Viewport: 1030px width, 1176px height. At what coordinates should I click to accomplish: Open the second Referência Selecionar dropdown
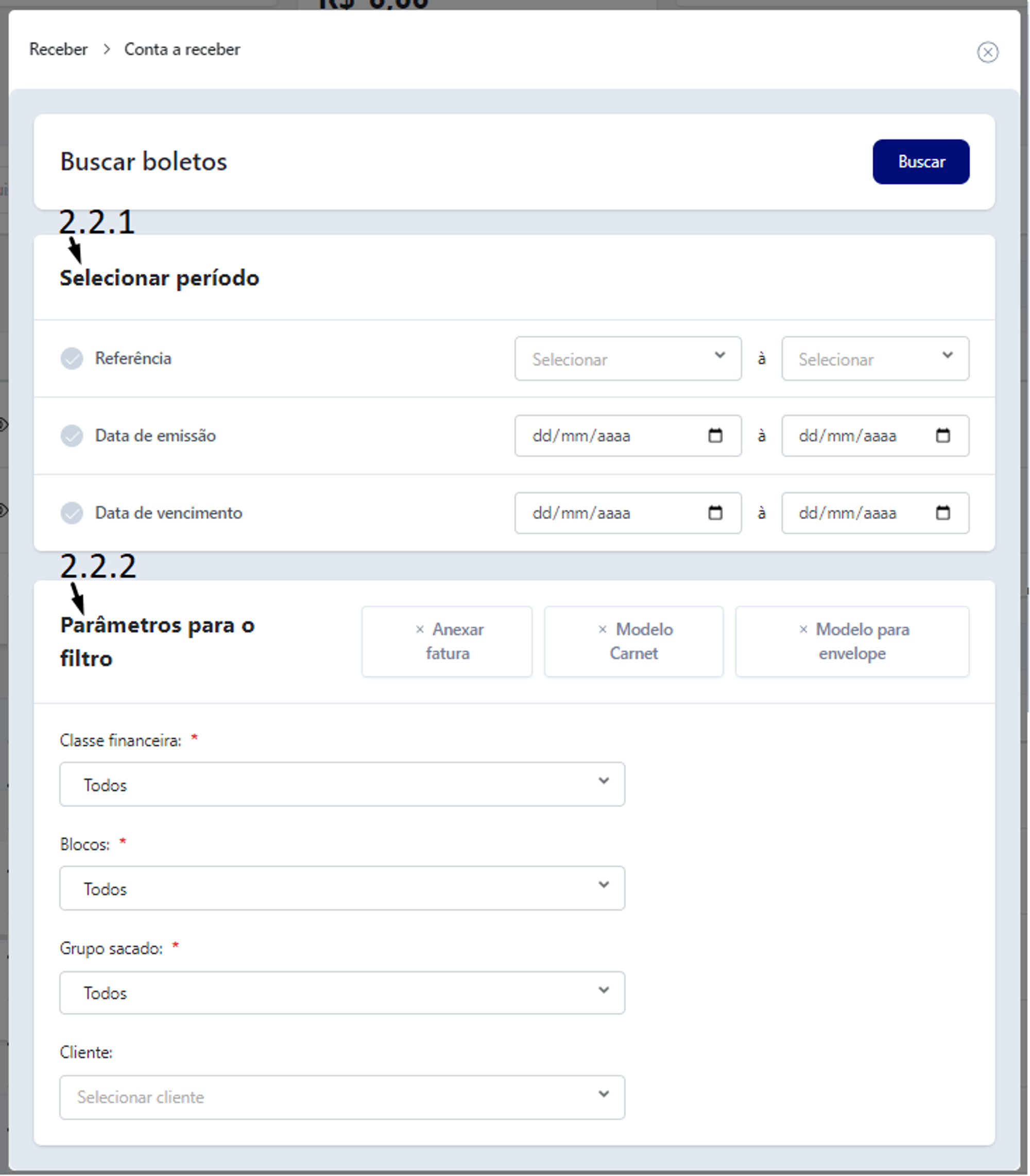[875, 358]
